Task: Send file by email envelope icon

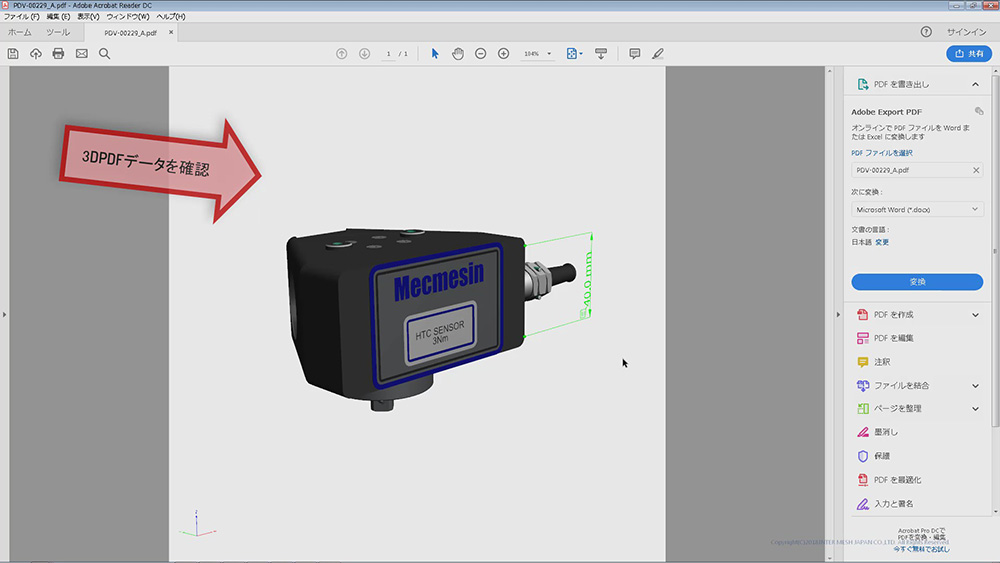Action: pos(82,54)
